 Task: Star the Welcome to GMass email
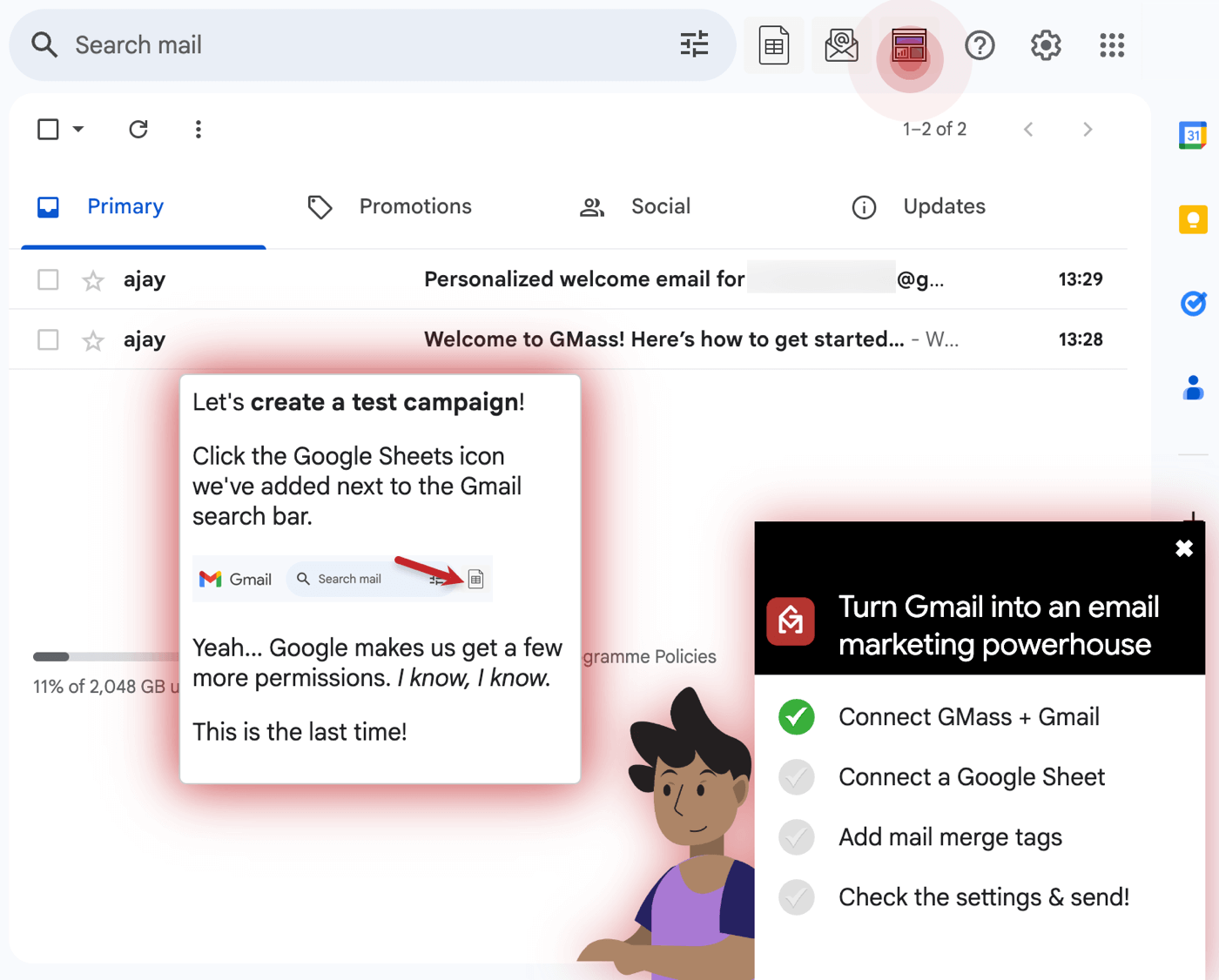point(93,340)
